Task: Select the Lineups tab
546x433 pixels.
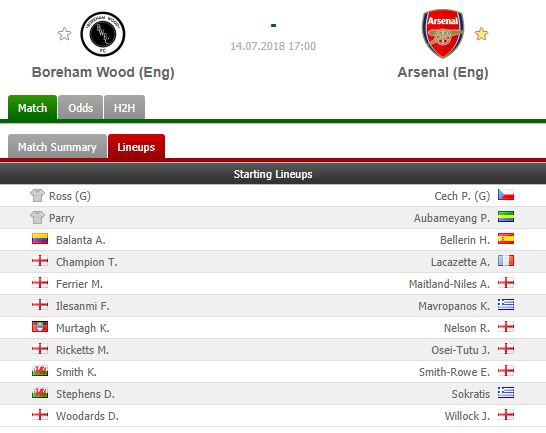Action: 136,146
